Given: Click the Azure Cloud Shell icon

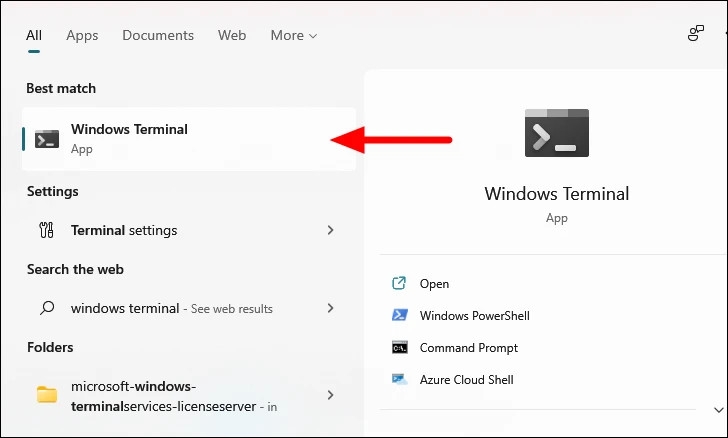Looking at the screenshot, I should pos(400,379).
